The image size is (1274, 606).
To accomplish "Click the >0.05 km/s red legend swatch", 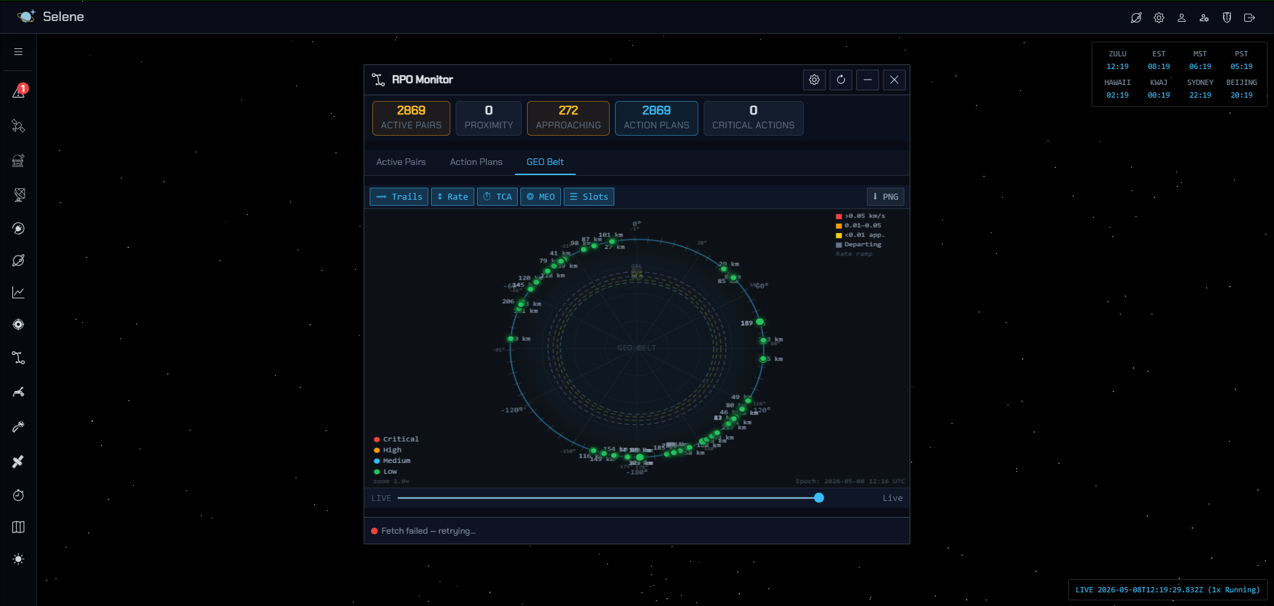I will [x=839, y=216].
